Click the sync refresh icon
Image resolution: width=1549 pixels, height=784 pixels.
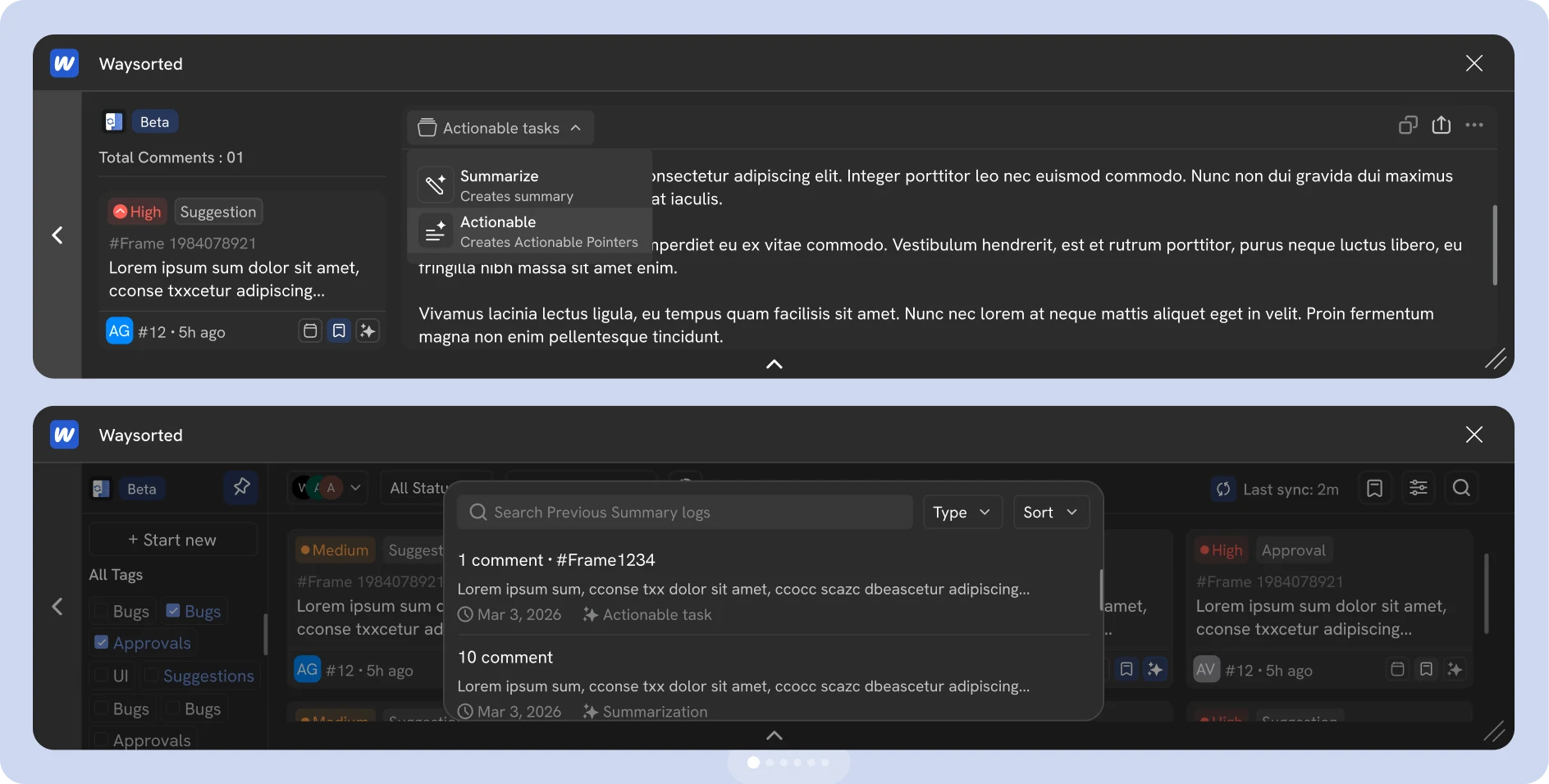point(1223,489)
